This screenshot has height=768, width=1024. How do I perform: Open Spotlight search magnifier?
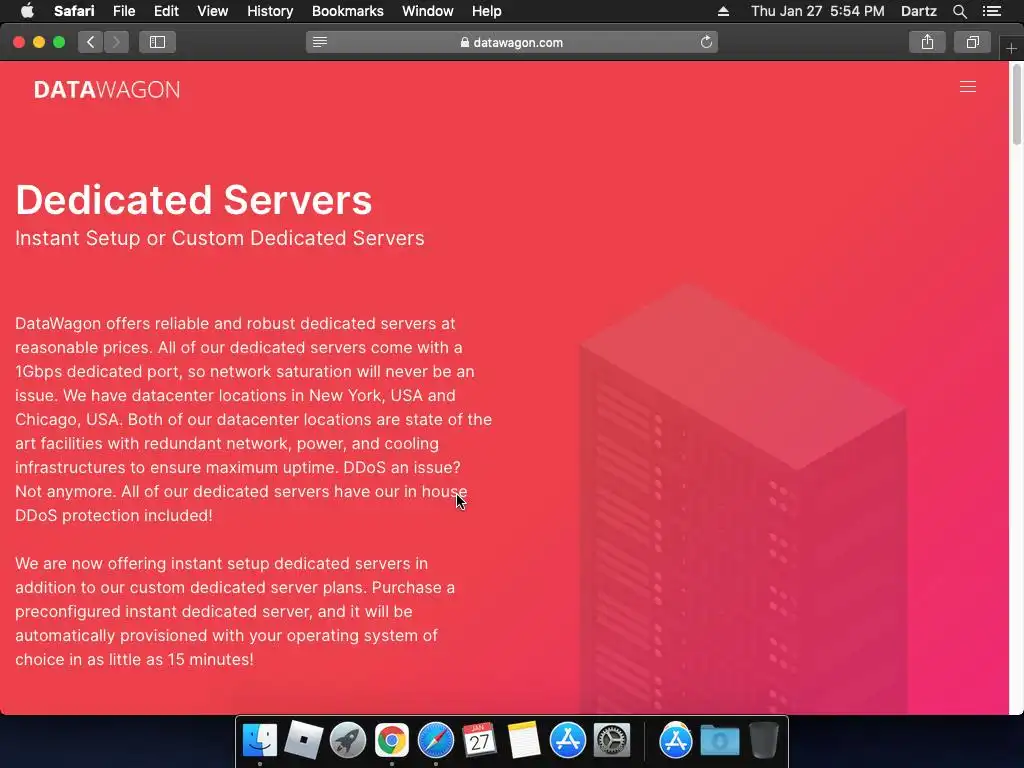click(x=959, y=11)
